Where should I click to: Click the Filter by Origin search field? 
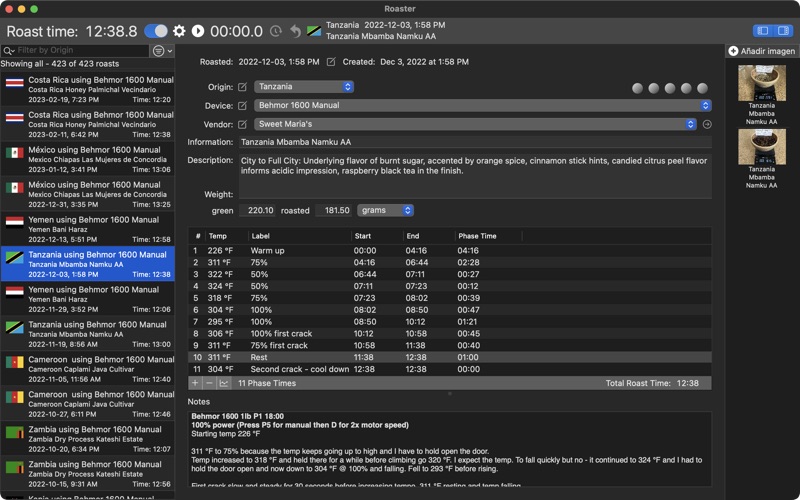pos(75,50)
